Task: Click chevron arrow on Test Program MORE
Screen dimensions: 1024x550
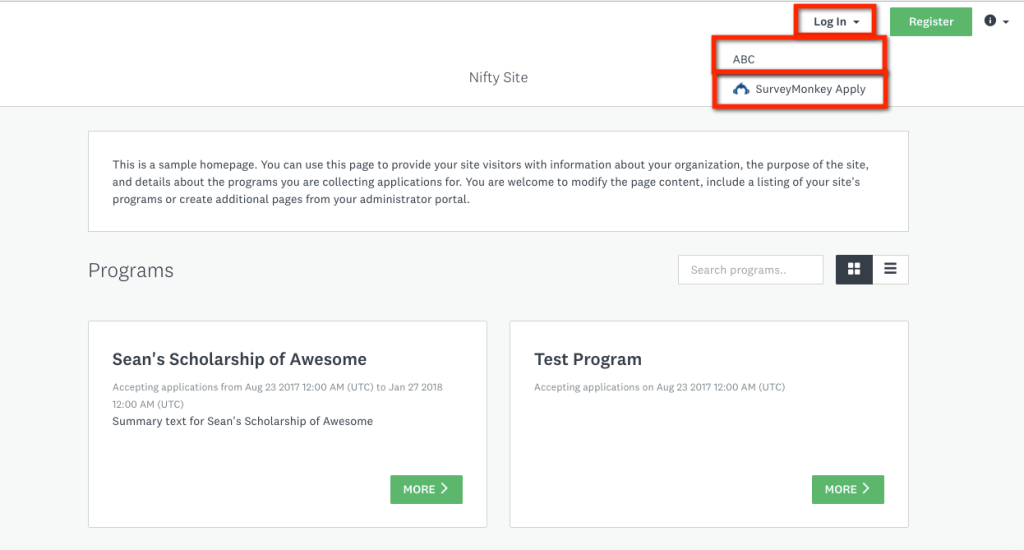Action: (x=866, y=489)
